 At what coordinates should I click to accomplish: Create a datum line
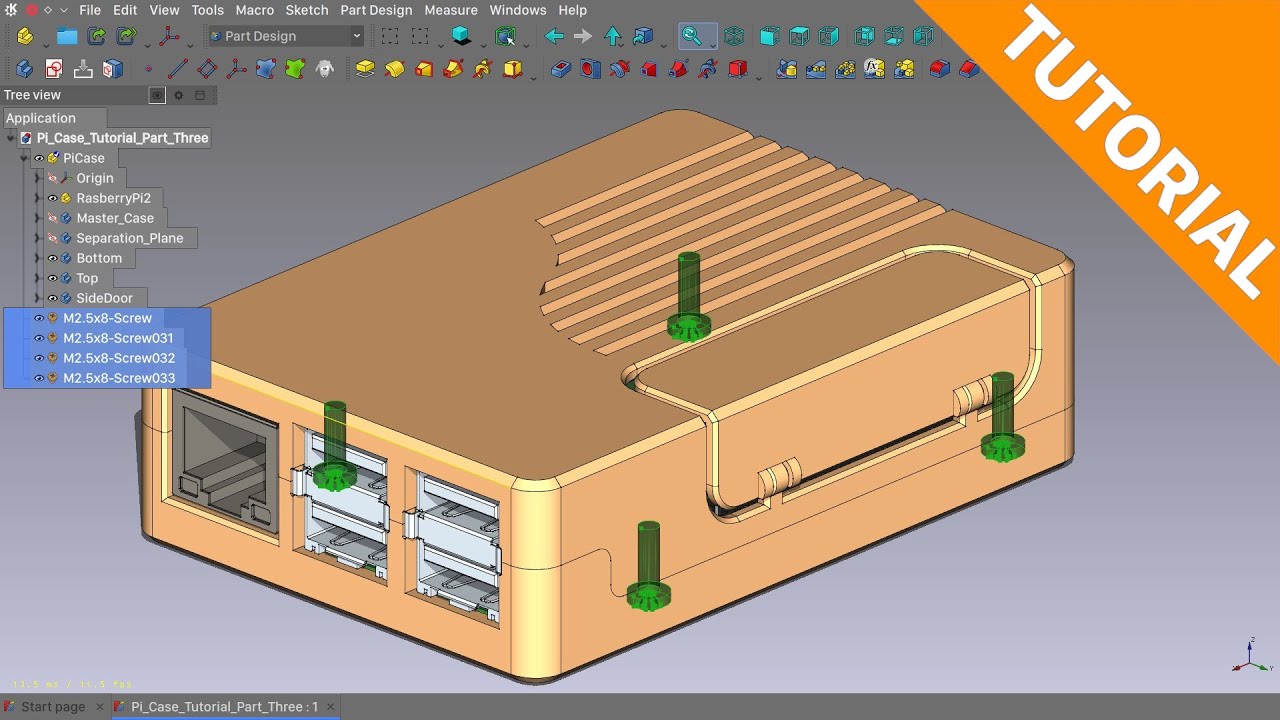[x=177, y=69]
